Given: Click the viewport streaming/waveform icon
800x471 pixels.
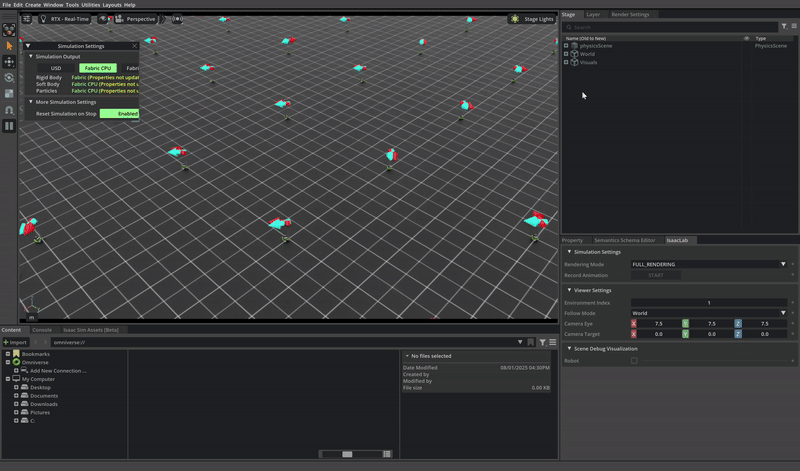Looking at the screenshot, I should 177,19.
